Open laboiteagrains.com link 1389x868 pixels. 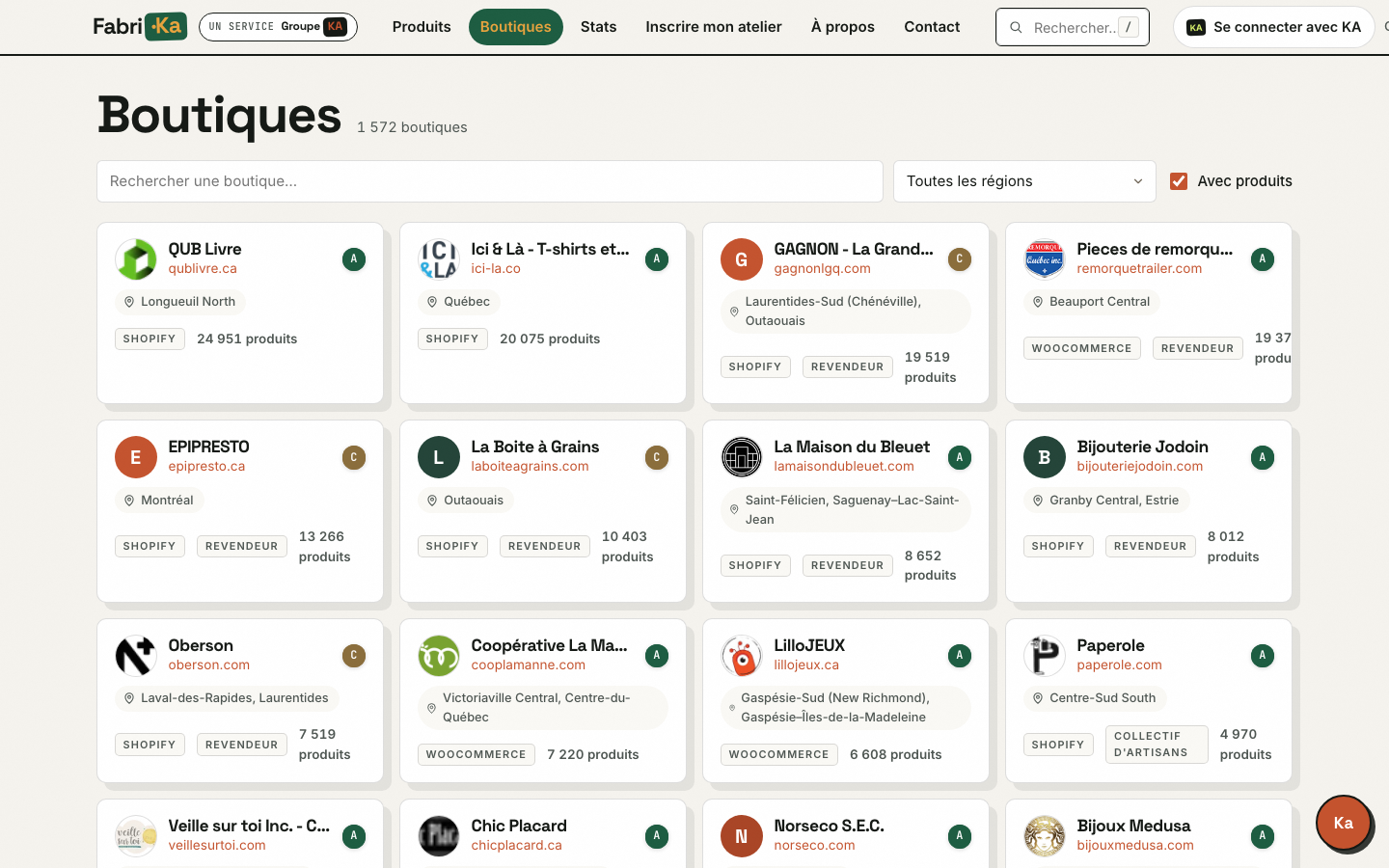click(531, 467)
